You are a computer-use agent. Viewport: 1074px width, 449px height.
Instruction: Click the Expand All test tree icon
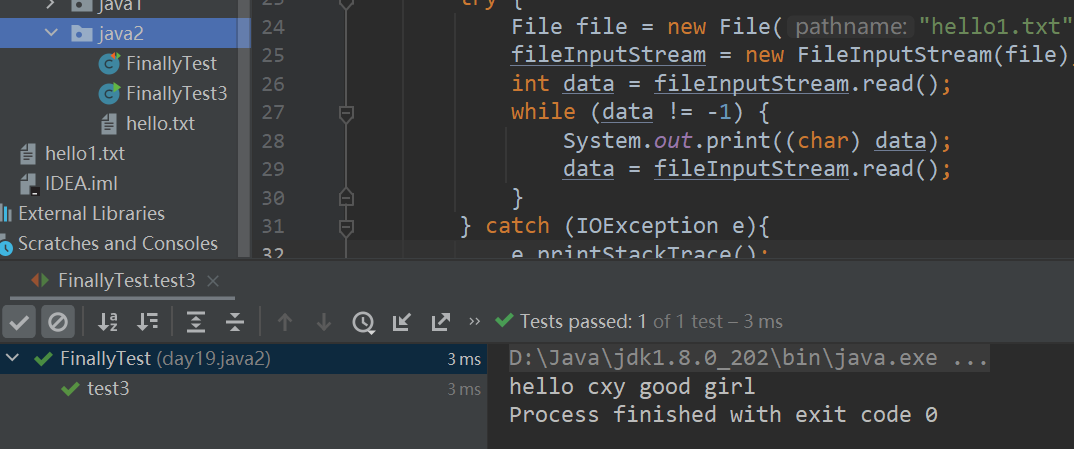point(196,321)
